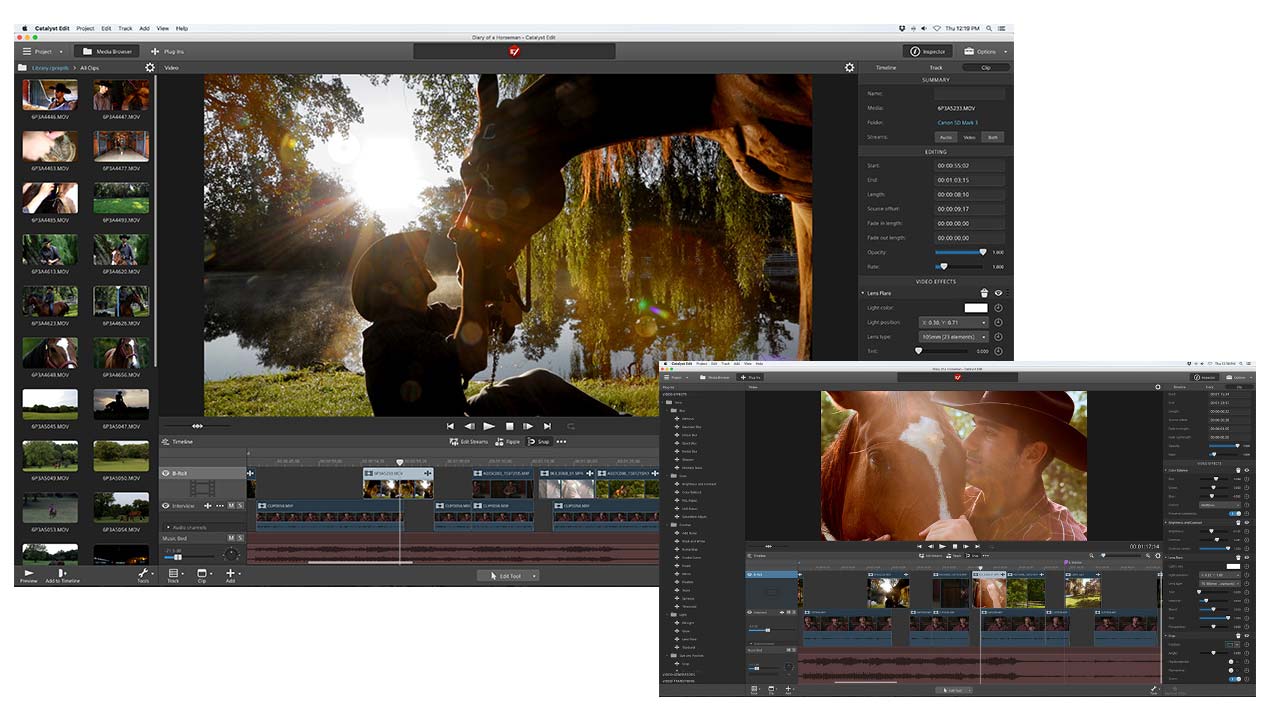Select Video streams option

pos(969,137)
